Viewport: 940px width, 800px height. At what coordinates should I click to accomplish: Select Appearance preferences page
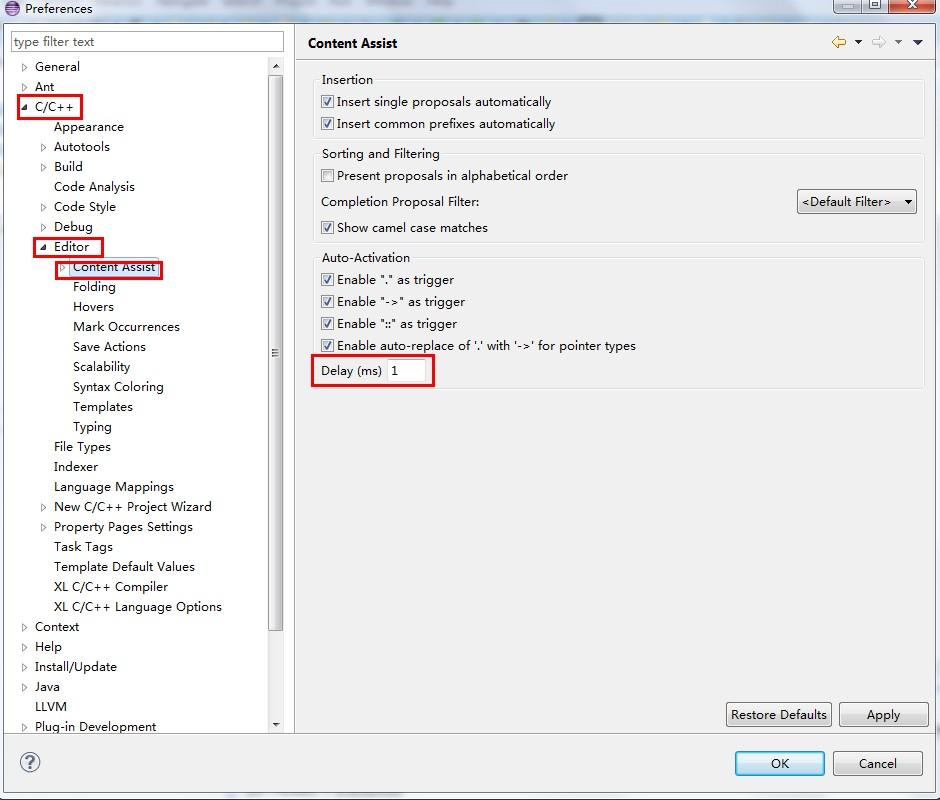(89, 127)
